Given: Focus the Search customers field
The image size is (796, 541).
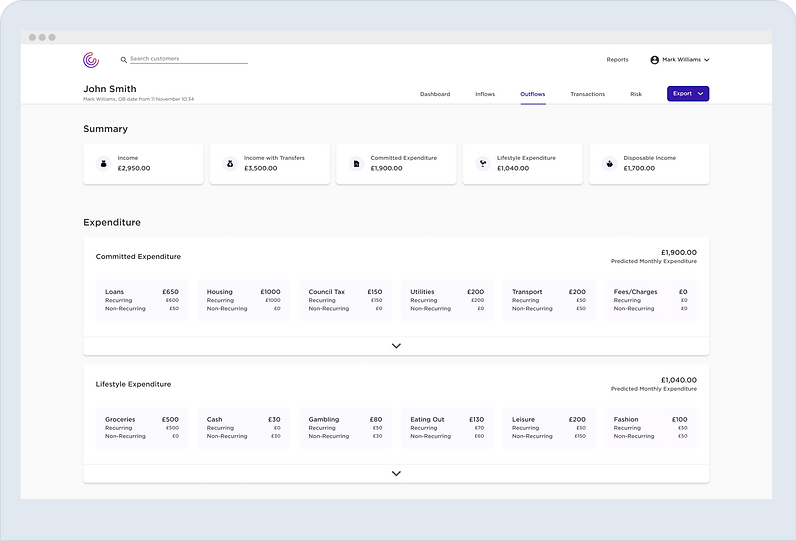Looking at the screenshot, I should click(x=189, y=59).
